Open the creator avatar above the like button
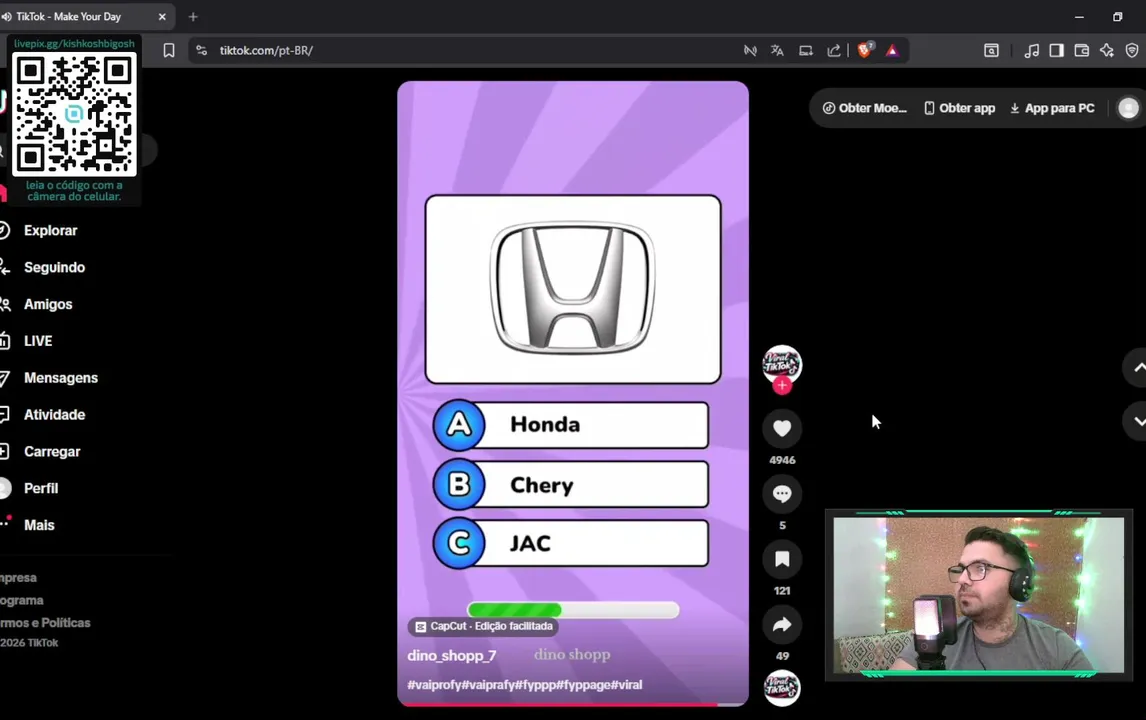Screen dimensions: 1146x720 pos(782,364)
